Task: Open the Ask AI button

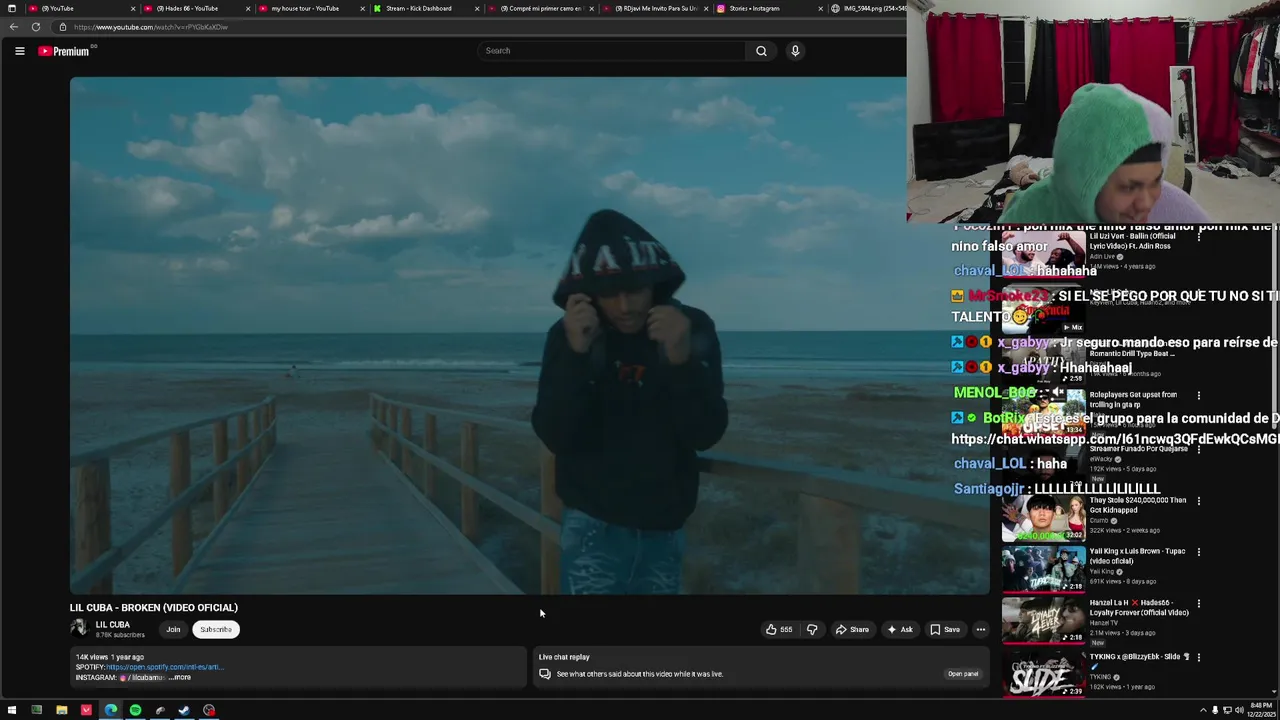Action: pos(899,630)
